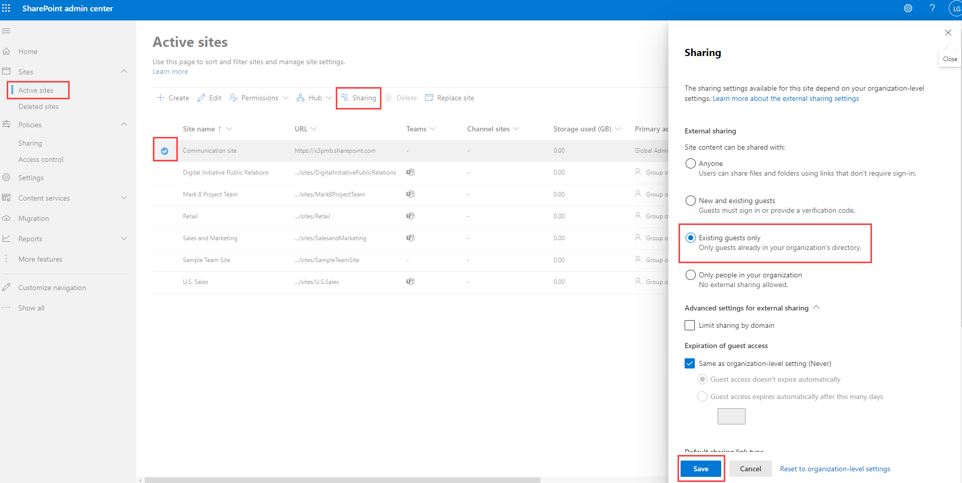Click the Customize navigation pencil icon
Screen dimensions: 962x483
[6, 288]
